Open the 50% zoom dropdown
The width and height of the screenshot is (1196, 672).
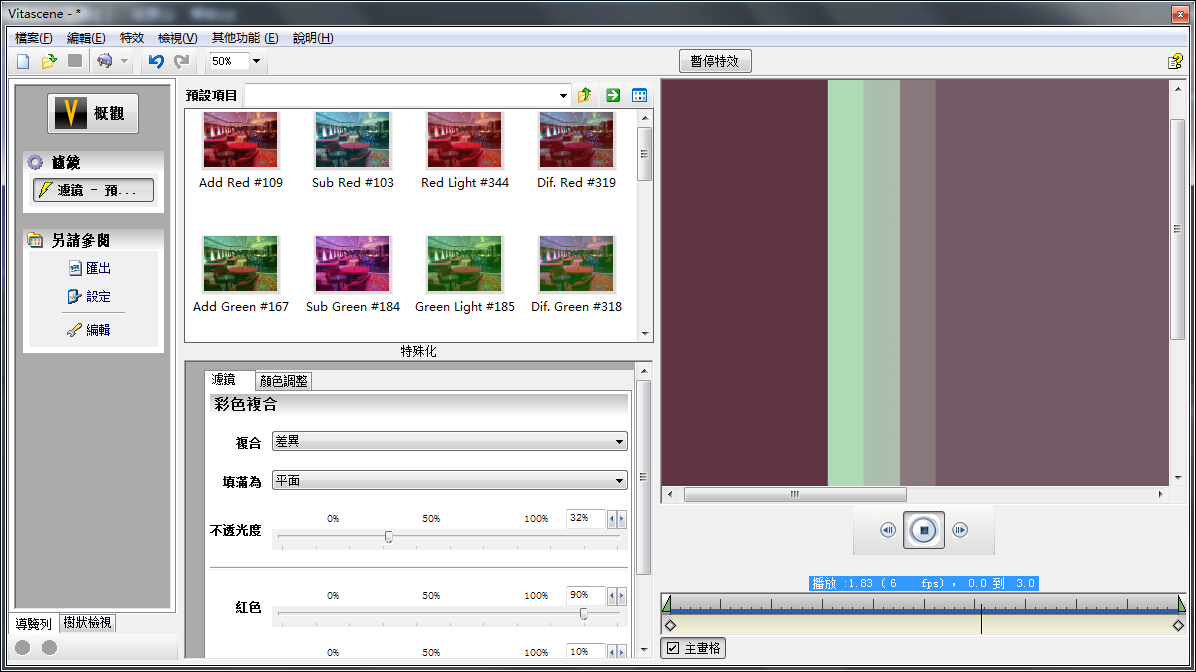tap(256, 62)
